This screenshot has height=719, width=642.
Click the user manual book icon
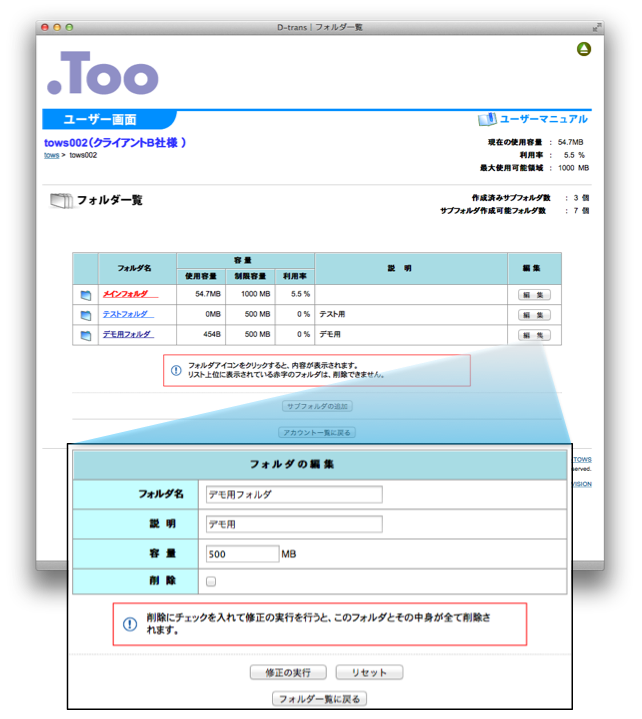(487, 119)
